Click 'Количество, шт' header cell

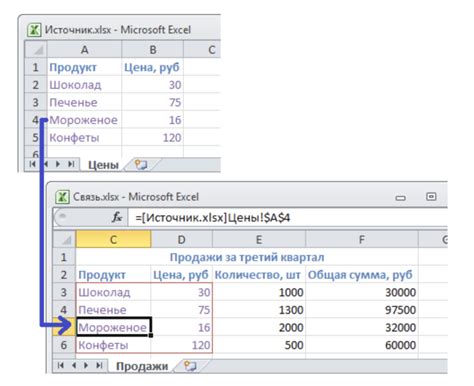tap(259, 275)
